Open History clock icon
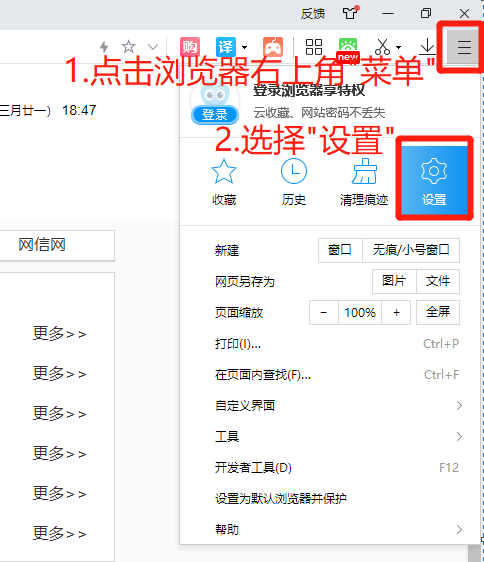 294,171
